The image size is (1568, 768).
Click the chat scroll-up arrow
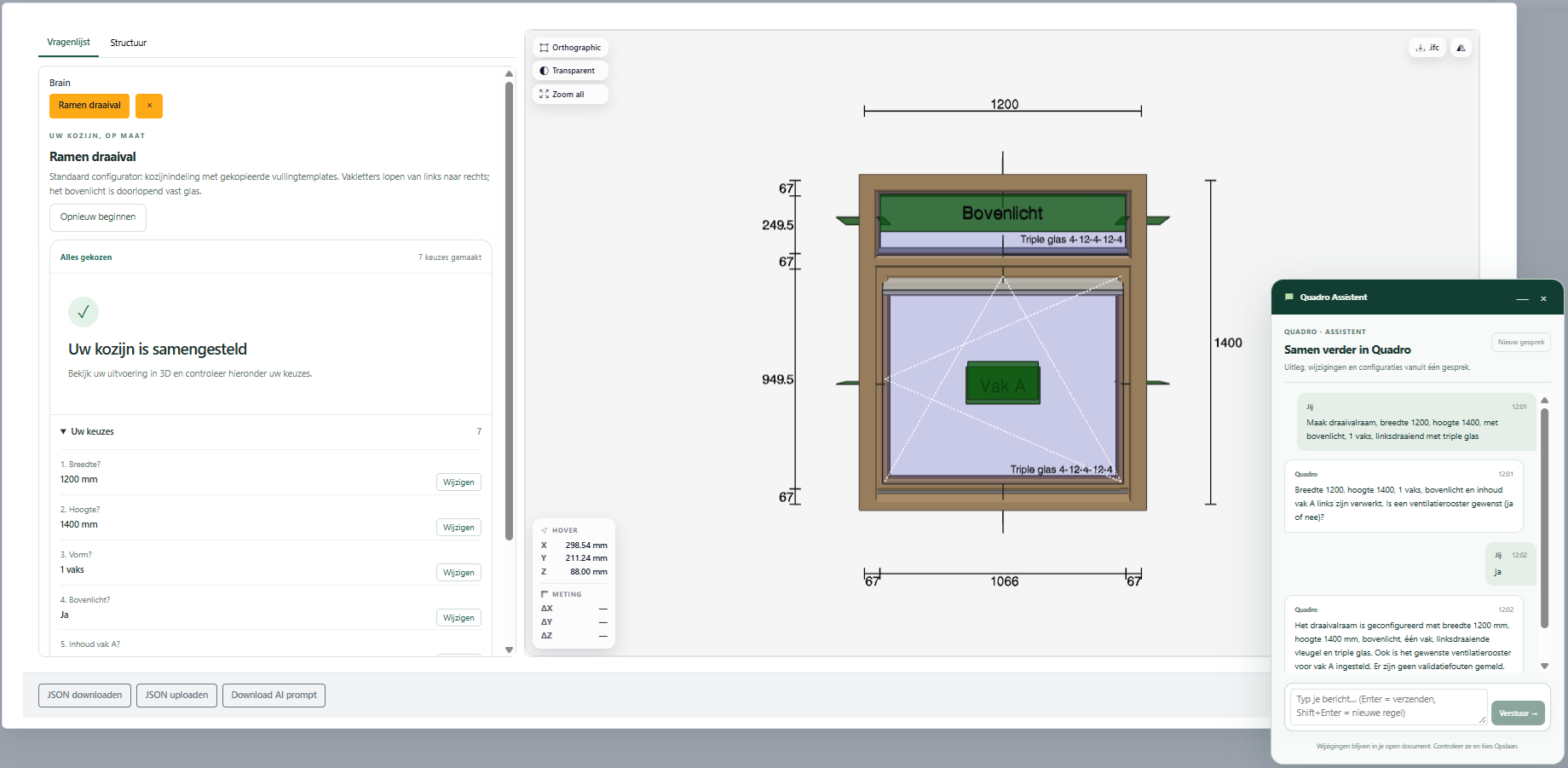point(1545,401)
